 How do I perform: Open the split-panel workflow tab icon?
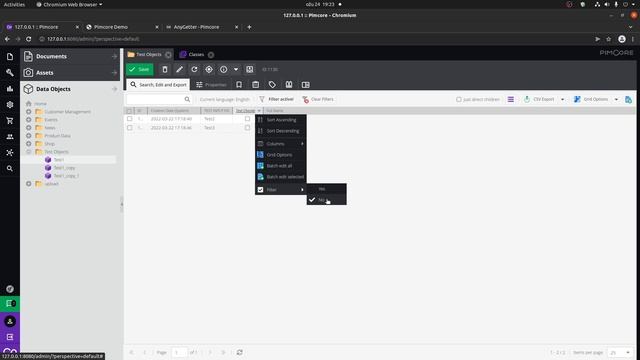tap(306, 84)
